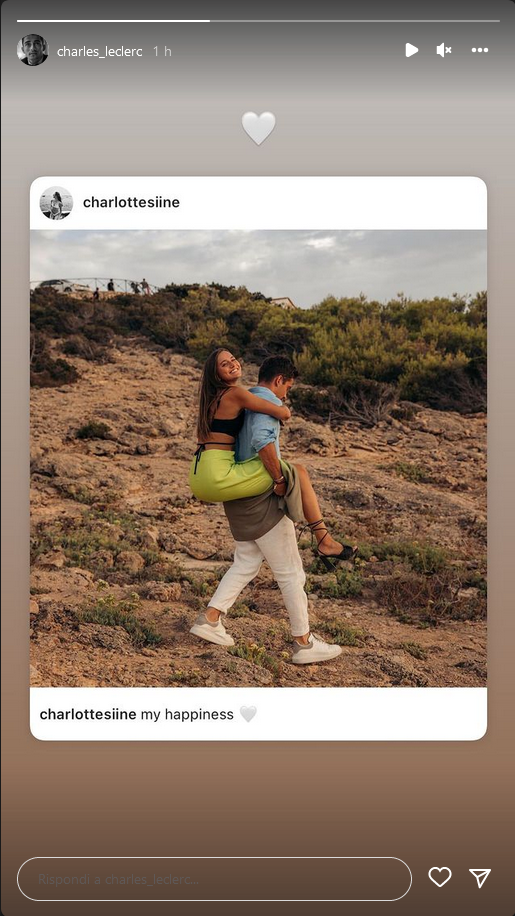Open charlottesiine avatar in shared post header

pyautogui.click(x=56, y=203)
